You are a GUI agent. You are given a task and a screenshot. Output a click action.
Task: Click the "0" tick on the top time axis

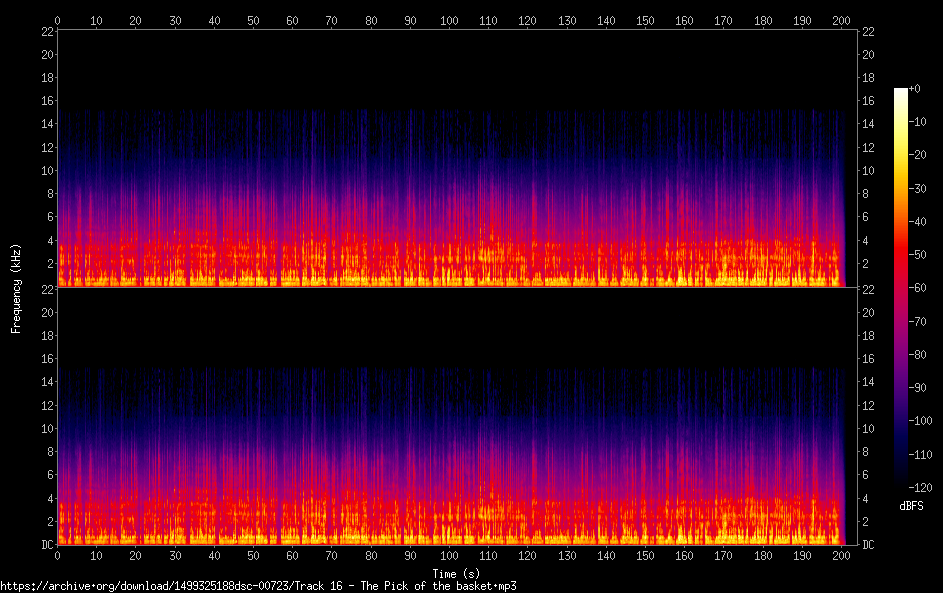(57, 20)
